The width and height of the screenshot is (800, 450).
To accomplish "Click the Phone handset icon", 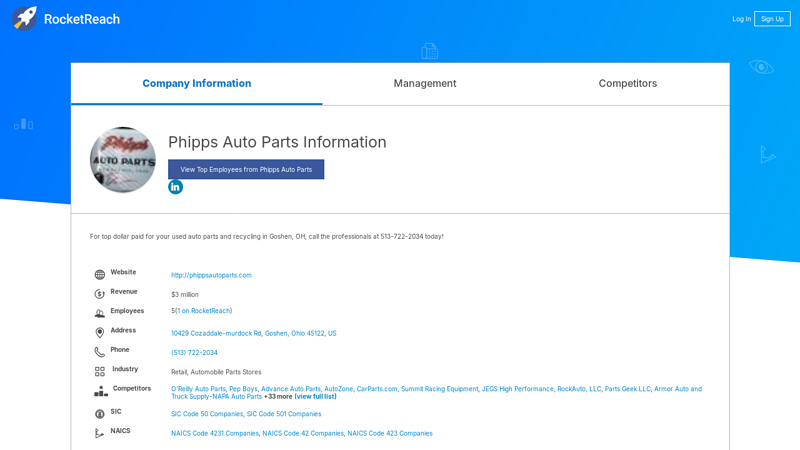I will pos(99,352).
